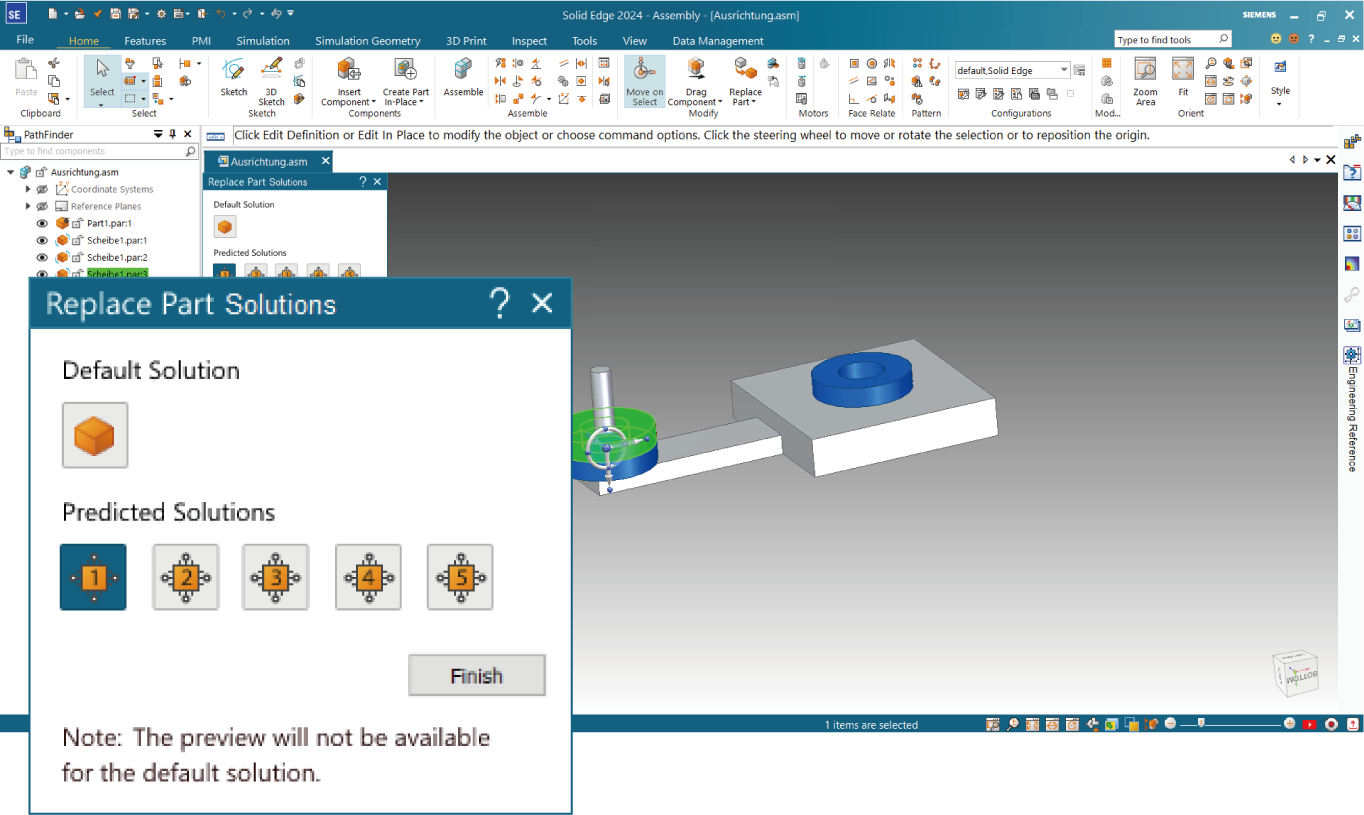The image size is (1364, 815).
Task: Expand the Reference Planes node
Action: [x=28, y=206]
